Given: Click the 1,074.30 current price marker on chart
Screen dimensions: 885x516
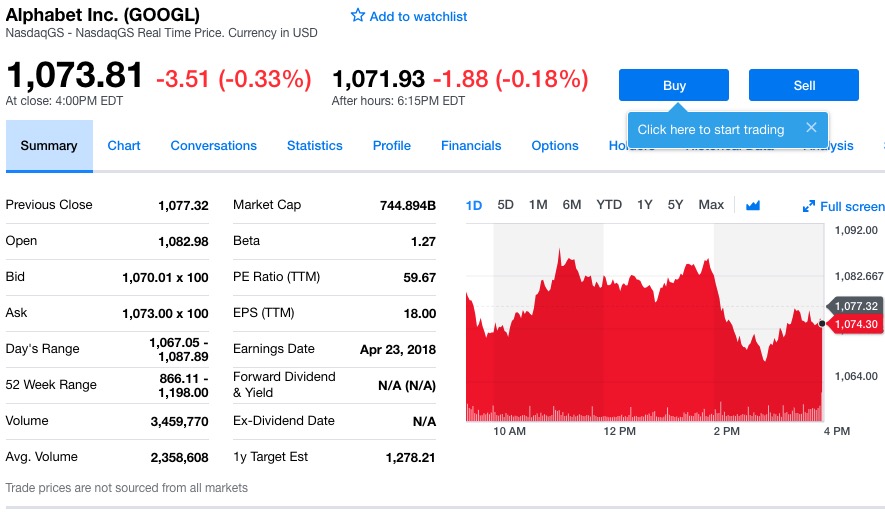Looking at the screenshot, I should pos(855,324).
